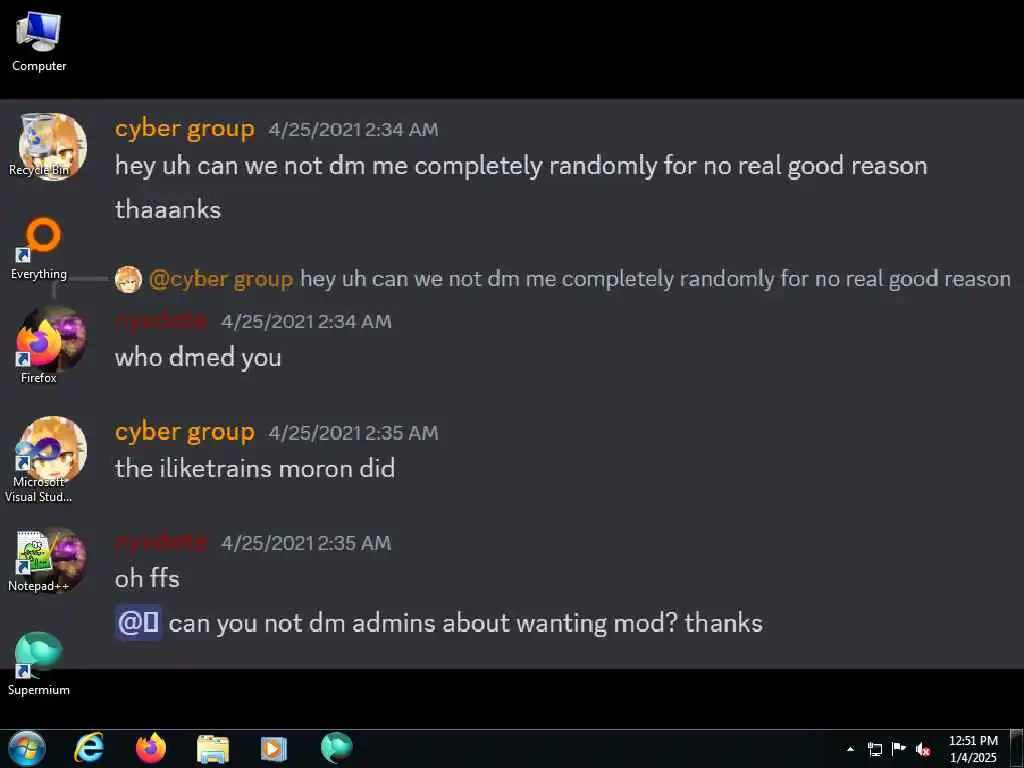Click the @cyber group reply mention
The image size is (1024, 768).
(x=221, y=279)
